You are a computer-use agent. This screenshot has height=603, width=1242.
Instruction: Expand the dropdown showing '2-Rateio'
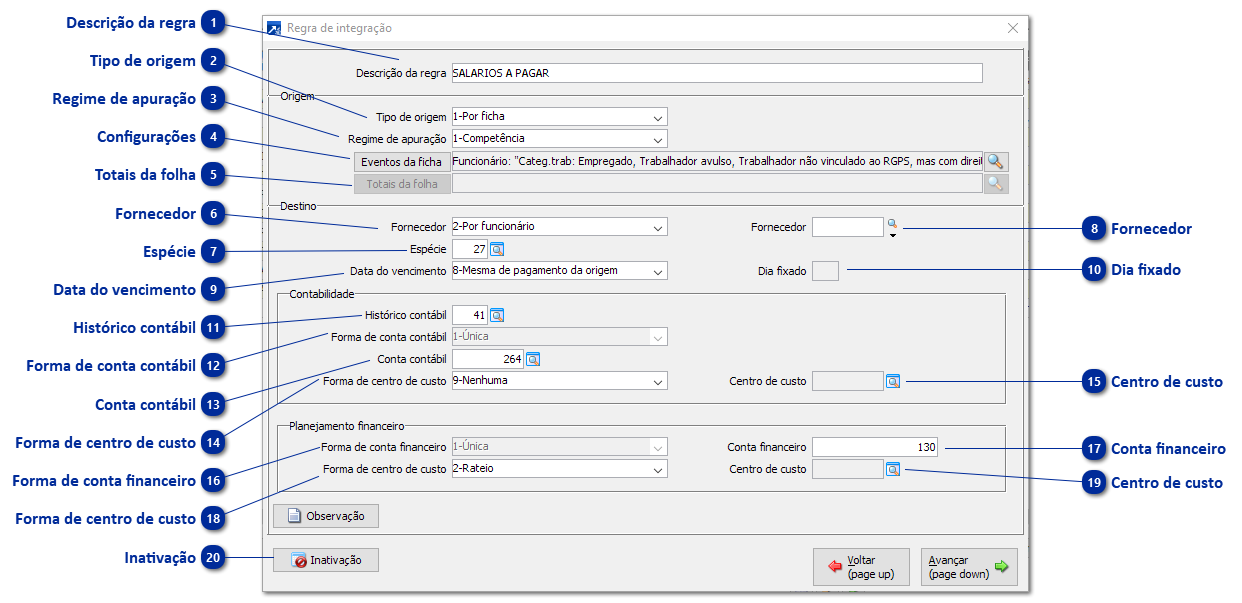[657, 470]
